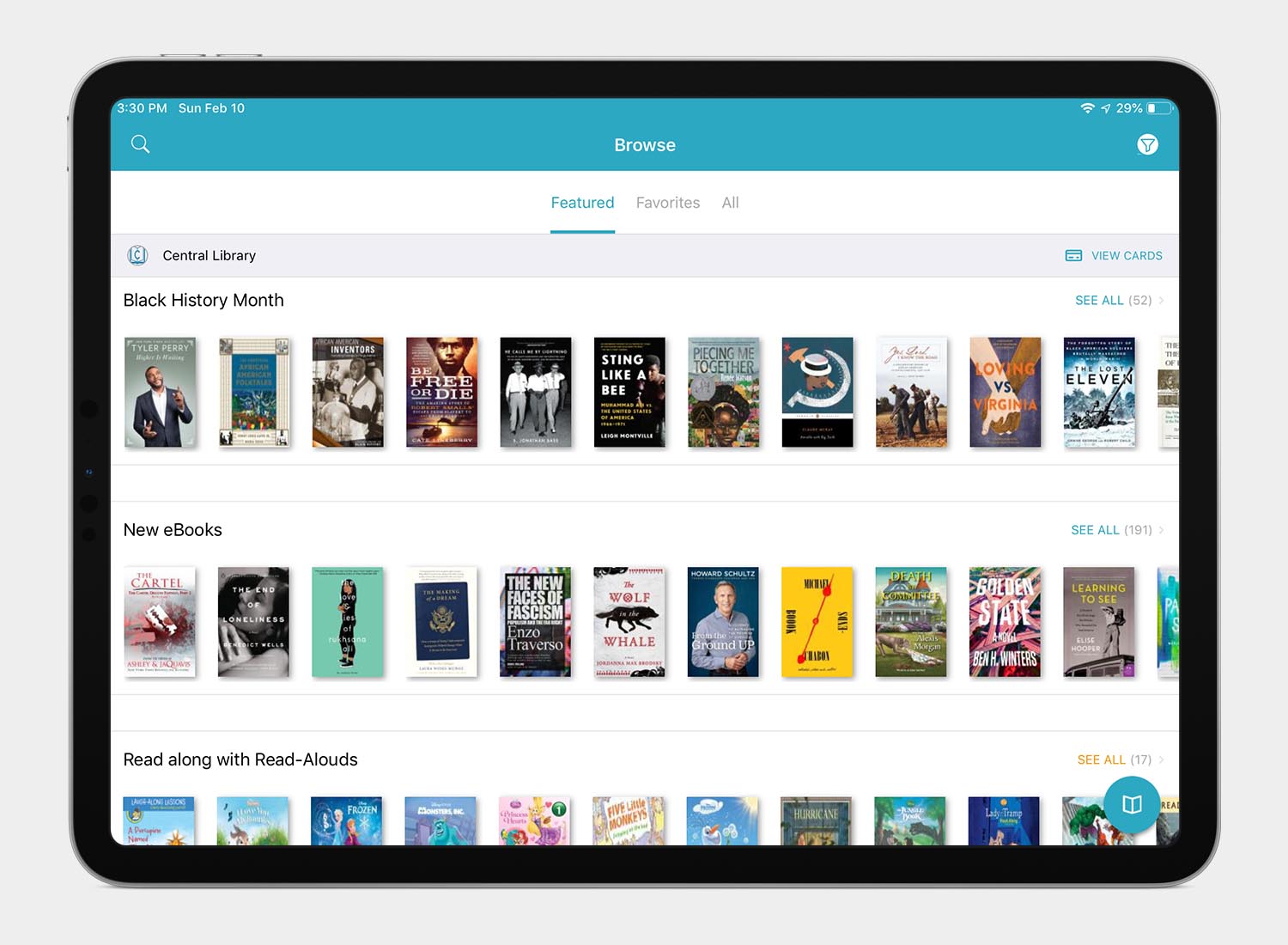1288x945 pixels.
Task: Open the teal Rukhsana Ali book cover
Action: [x=348, y=622]
